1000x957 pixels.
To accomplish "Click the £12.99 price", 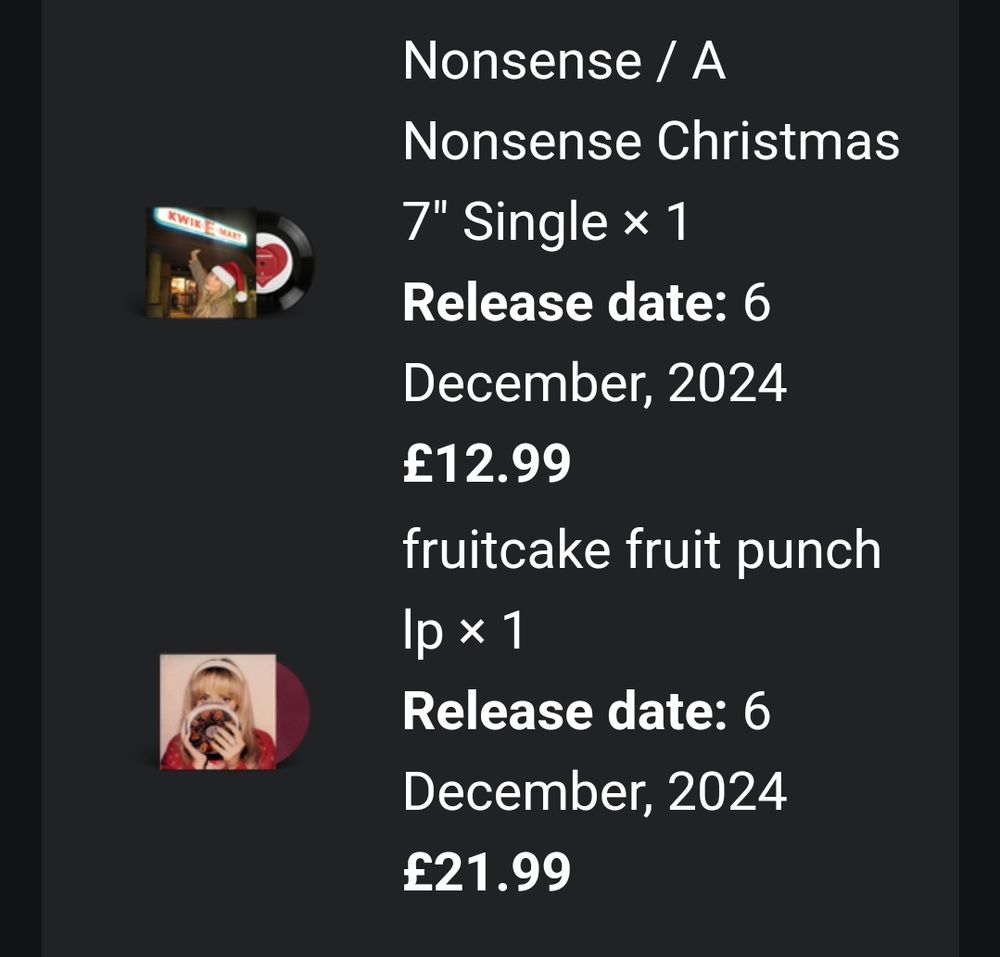I will tap(487, 464).
